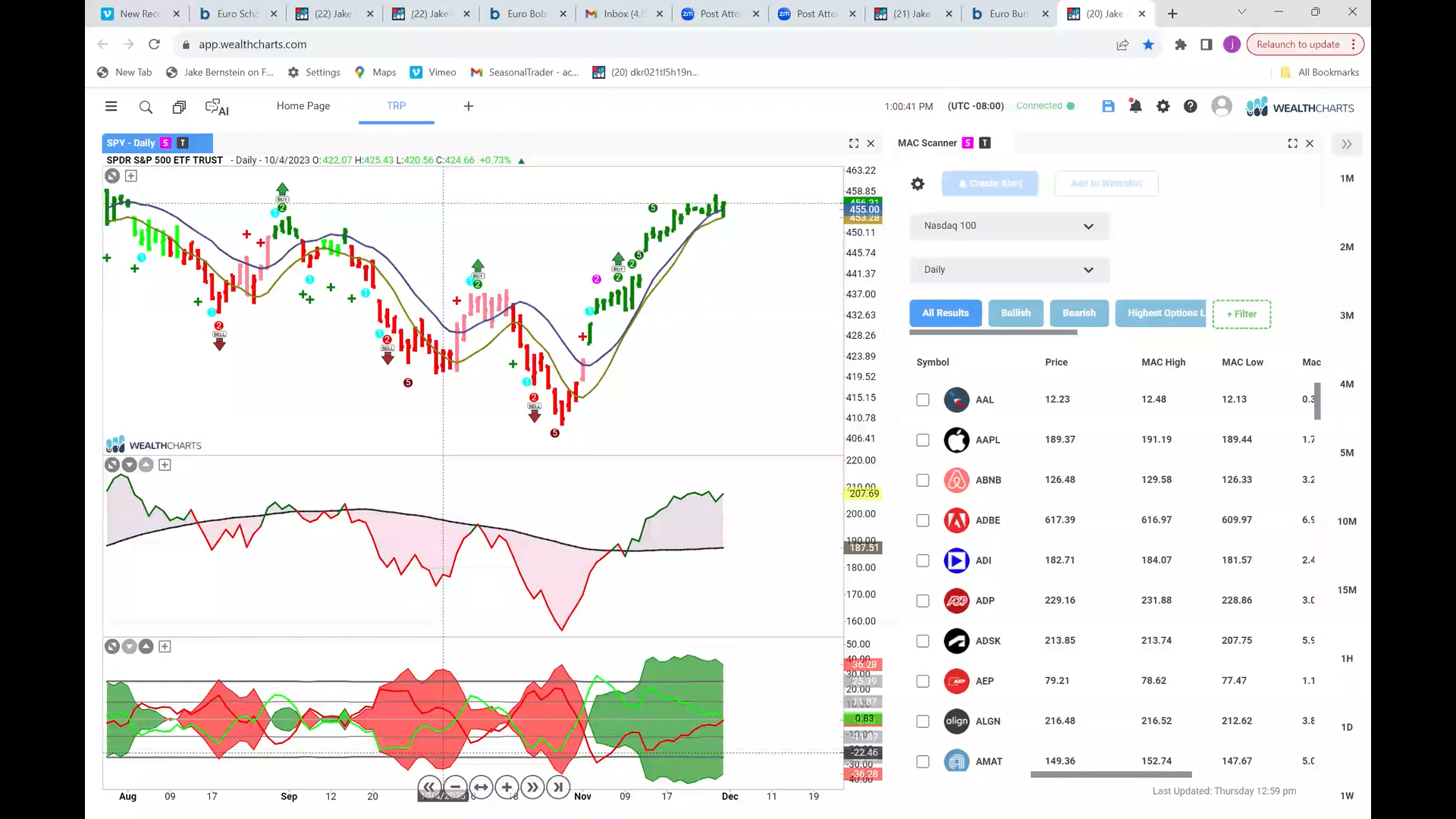Check the AAPL row checkbox
The height and width of the screenshot is (819, 1456).
click(922, 440)
